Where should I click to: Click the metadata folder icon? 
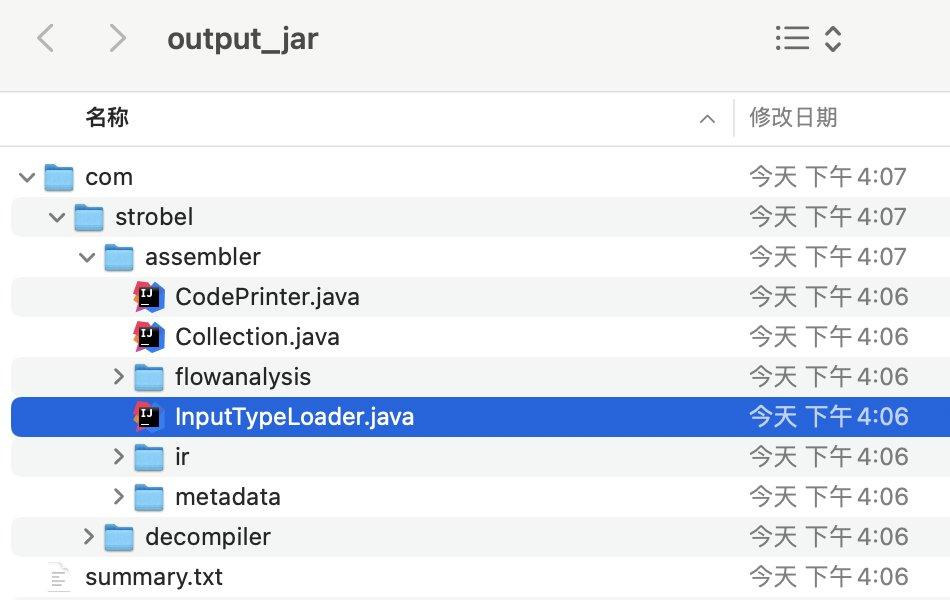tap(149, 497)
